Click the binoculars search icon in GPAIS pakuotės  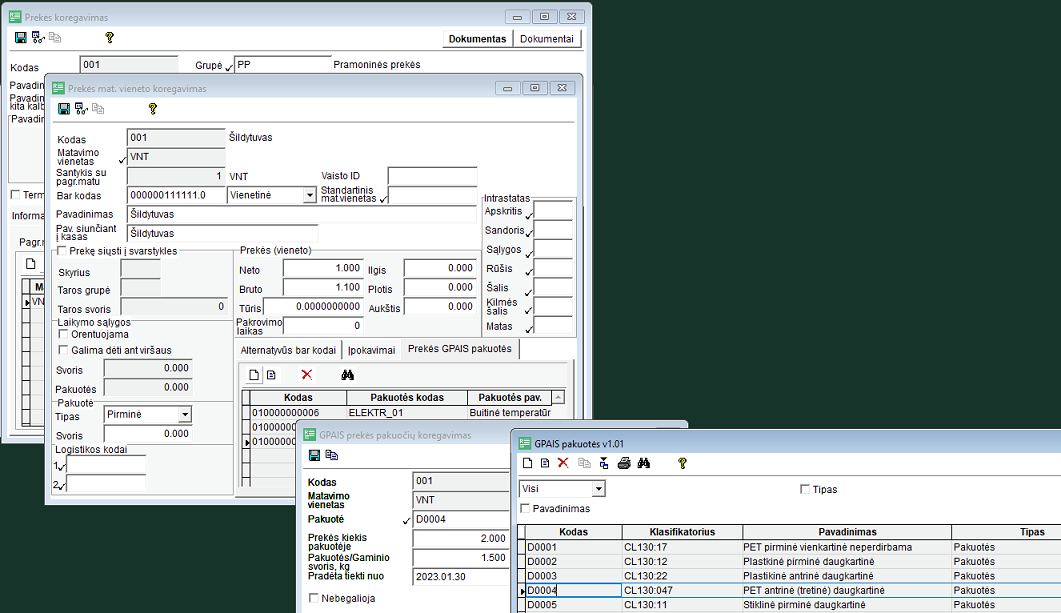(644, 463)
